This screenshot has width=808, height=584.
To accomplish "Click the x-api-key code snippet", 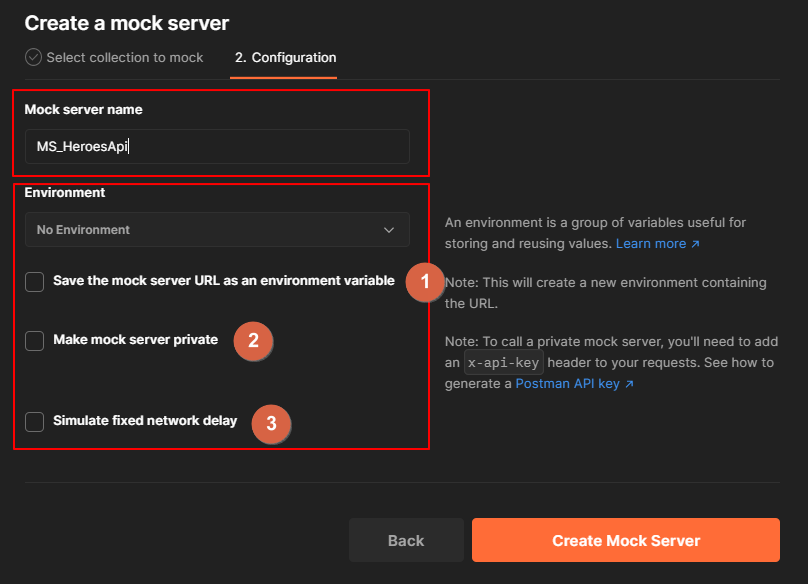I will click(503, 362).
